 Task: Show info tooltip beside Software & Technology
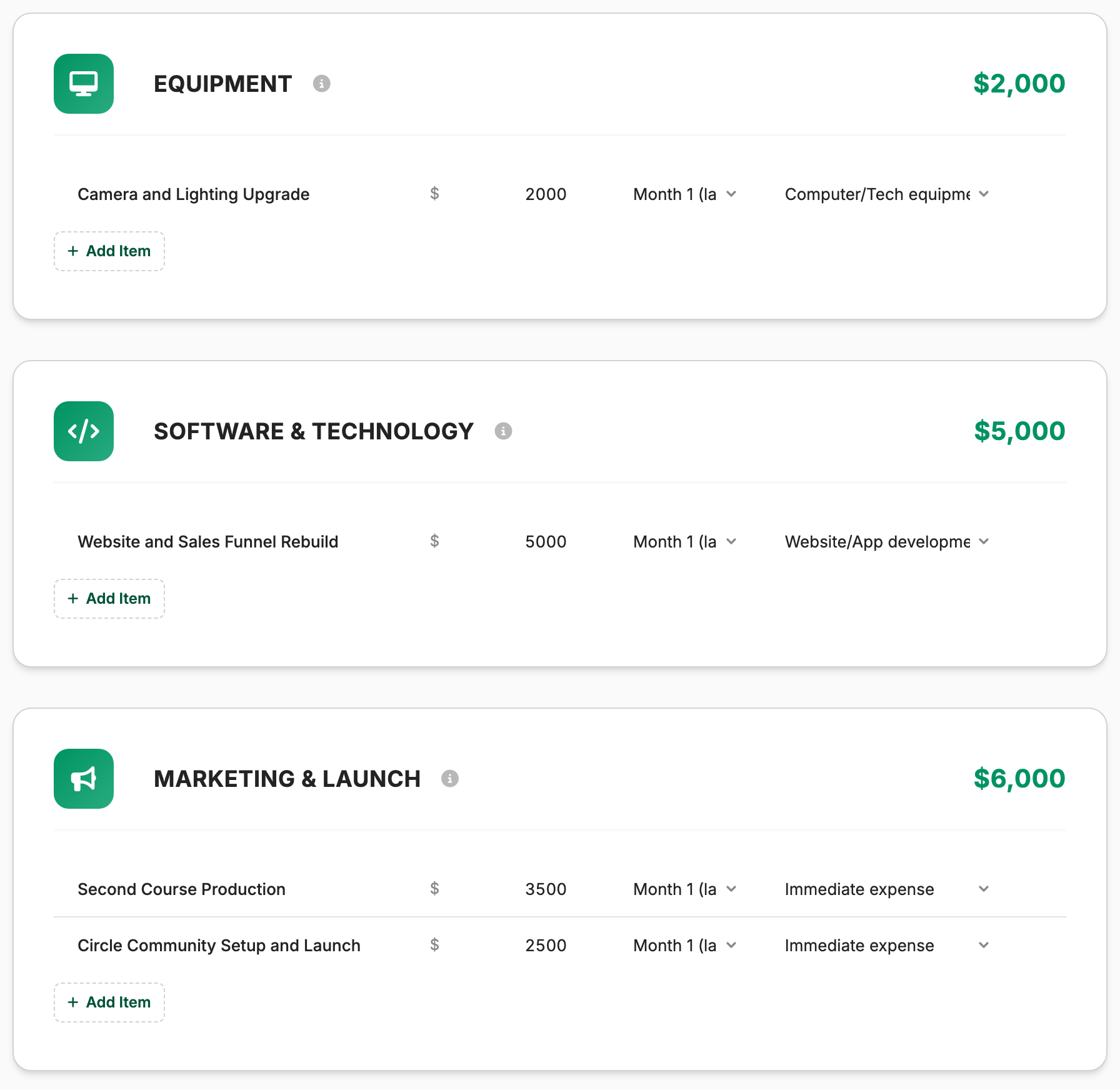(503, 431)
